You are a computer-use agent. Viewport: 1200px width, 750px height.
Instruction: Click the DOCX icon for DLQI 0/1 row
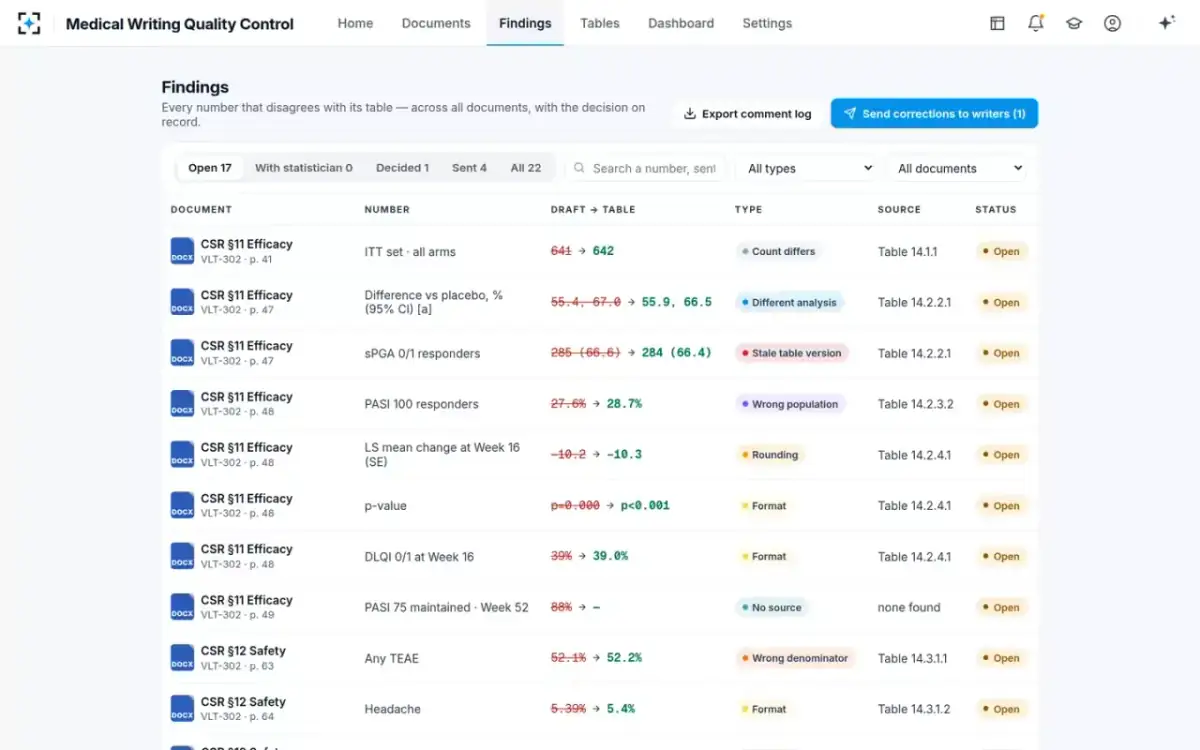(182, 556)
